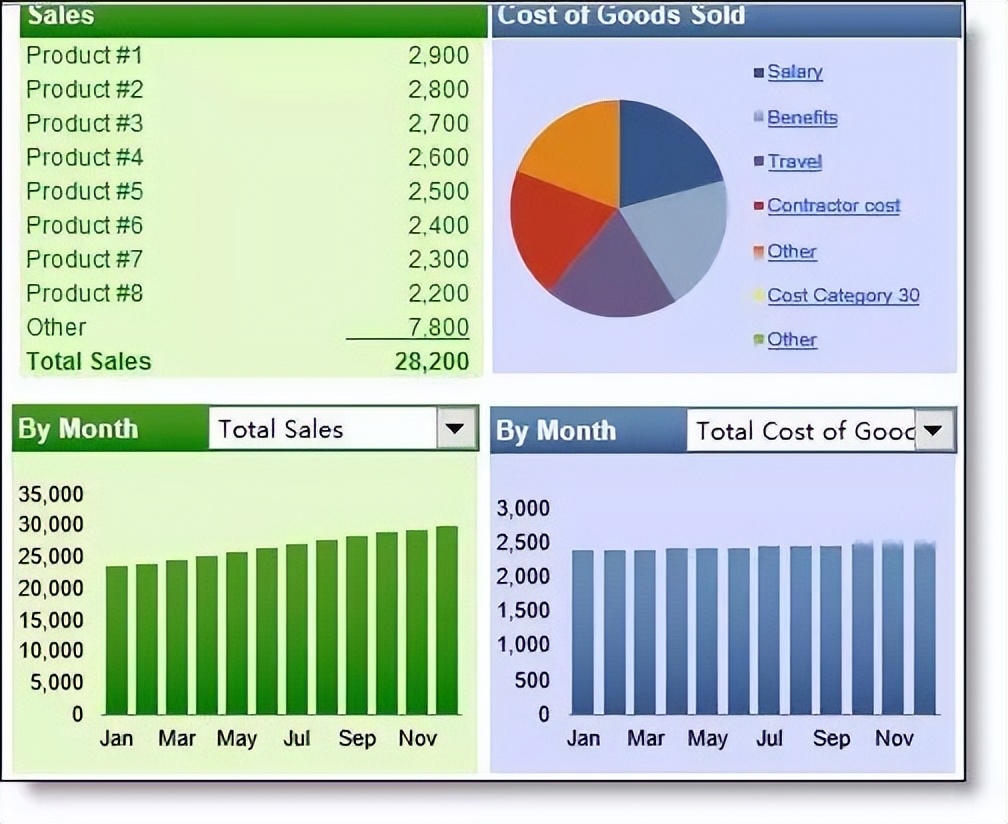Select the Product #2 value 2,800
This screenshot has width=1008, height=824.
pos(438,89)
